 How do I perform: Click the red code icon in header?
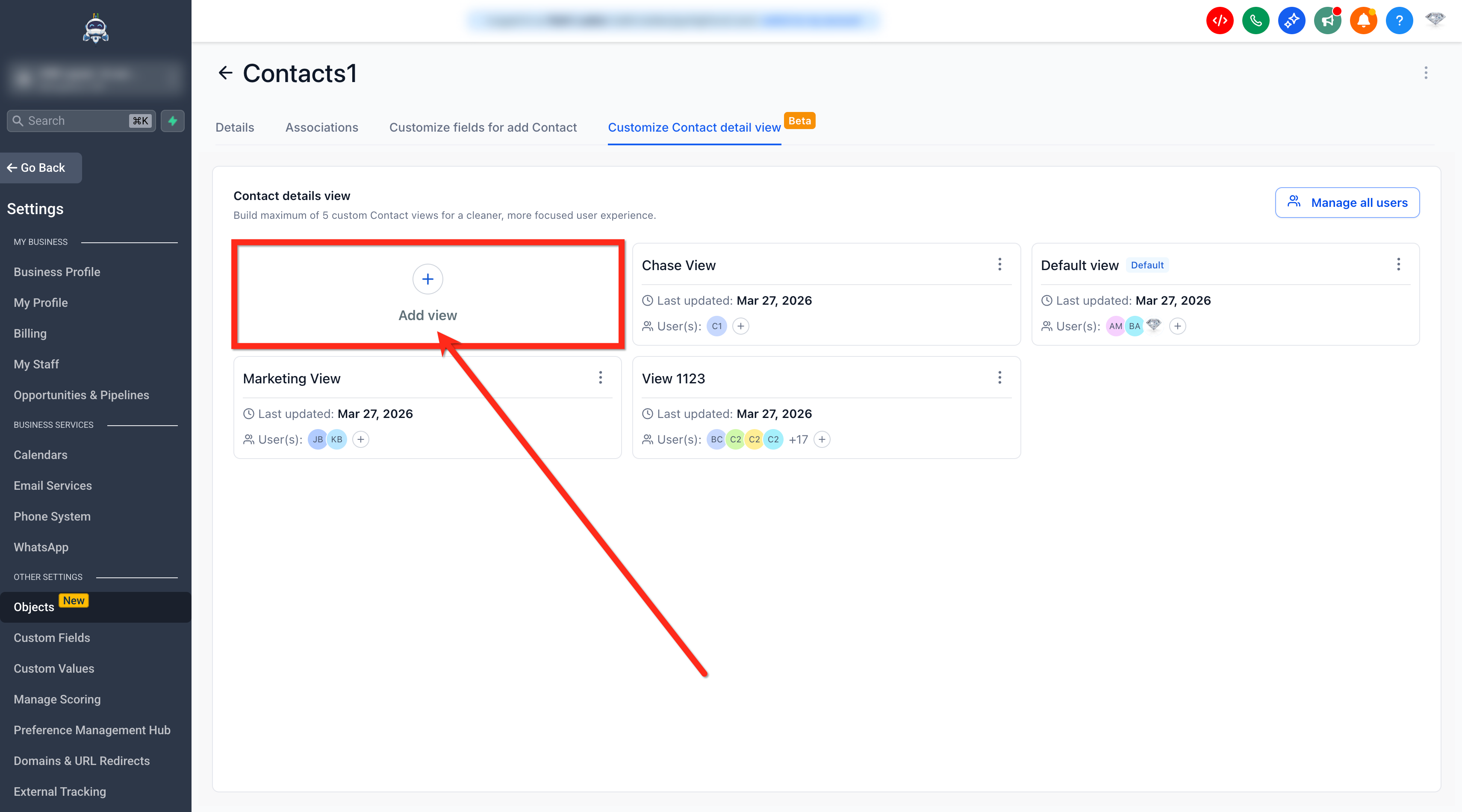coord(1219,21)
